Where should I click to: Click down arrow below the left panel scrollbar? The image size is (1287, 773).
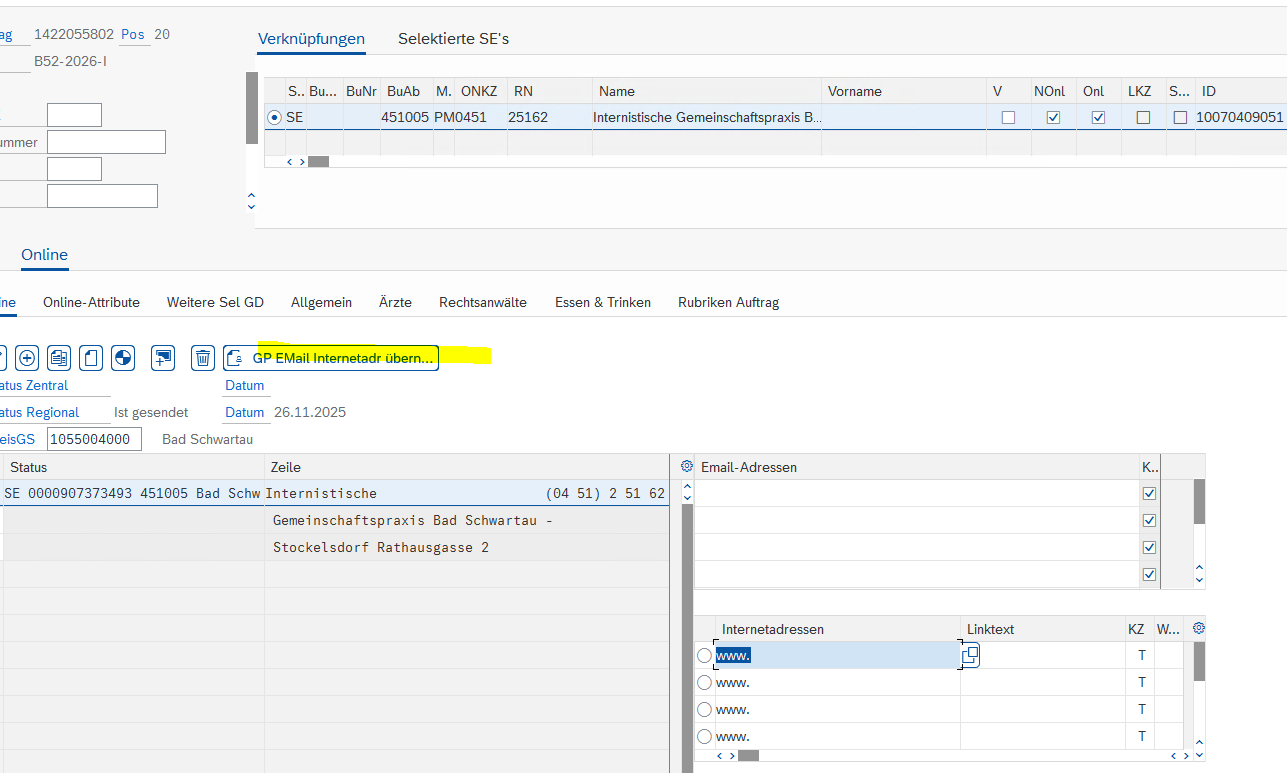click(x=251, y=207)
